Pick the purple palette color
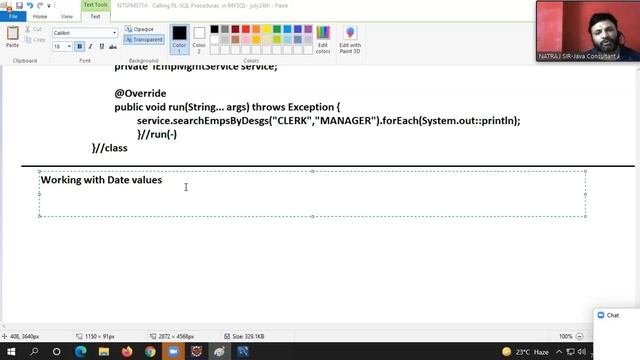The image size is (640, 360). (308, 29)
